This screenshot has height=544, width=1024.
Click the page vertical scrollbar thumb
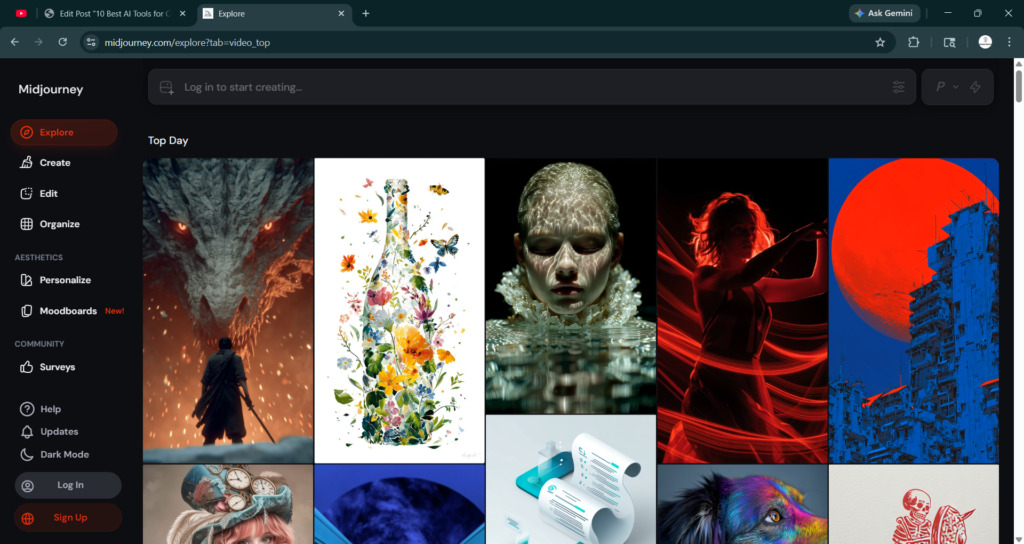point(1018,90)
